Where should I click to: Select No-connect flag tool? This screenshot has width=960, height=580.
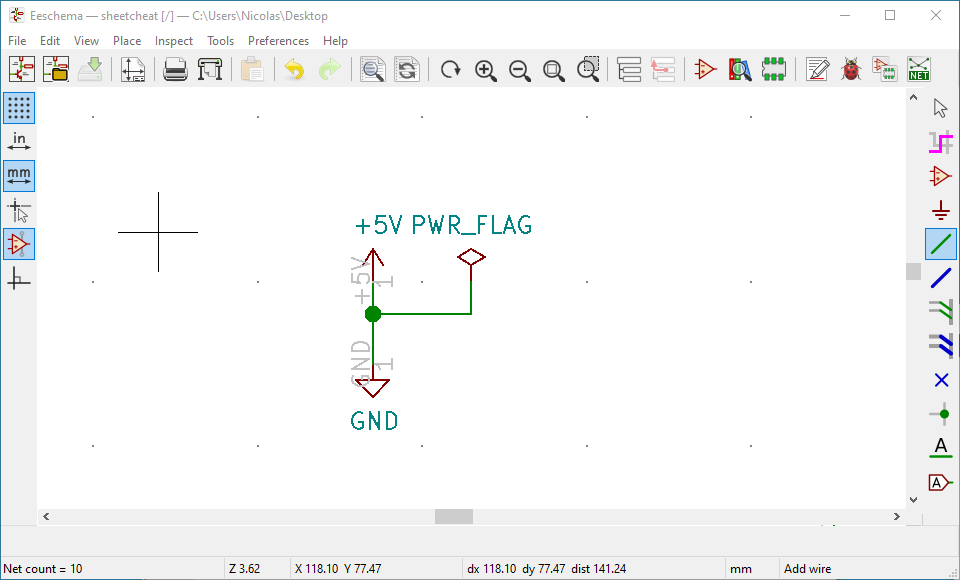coord(941,380)
